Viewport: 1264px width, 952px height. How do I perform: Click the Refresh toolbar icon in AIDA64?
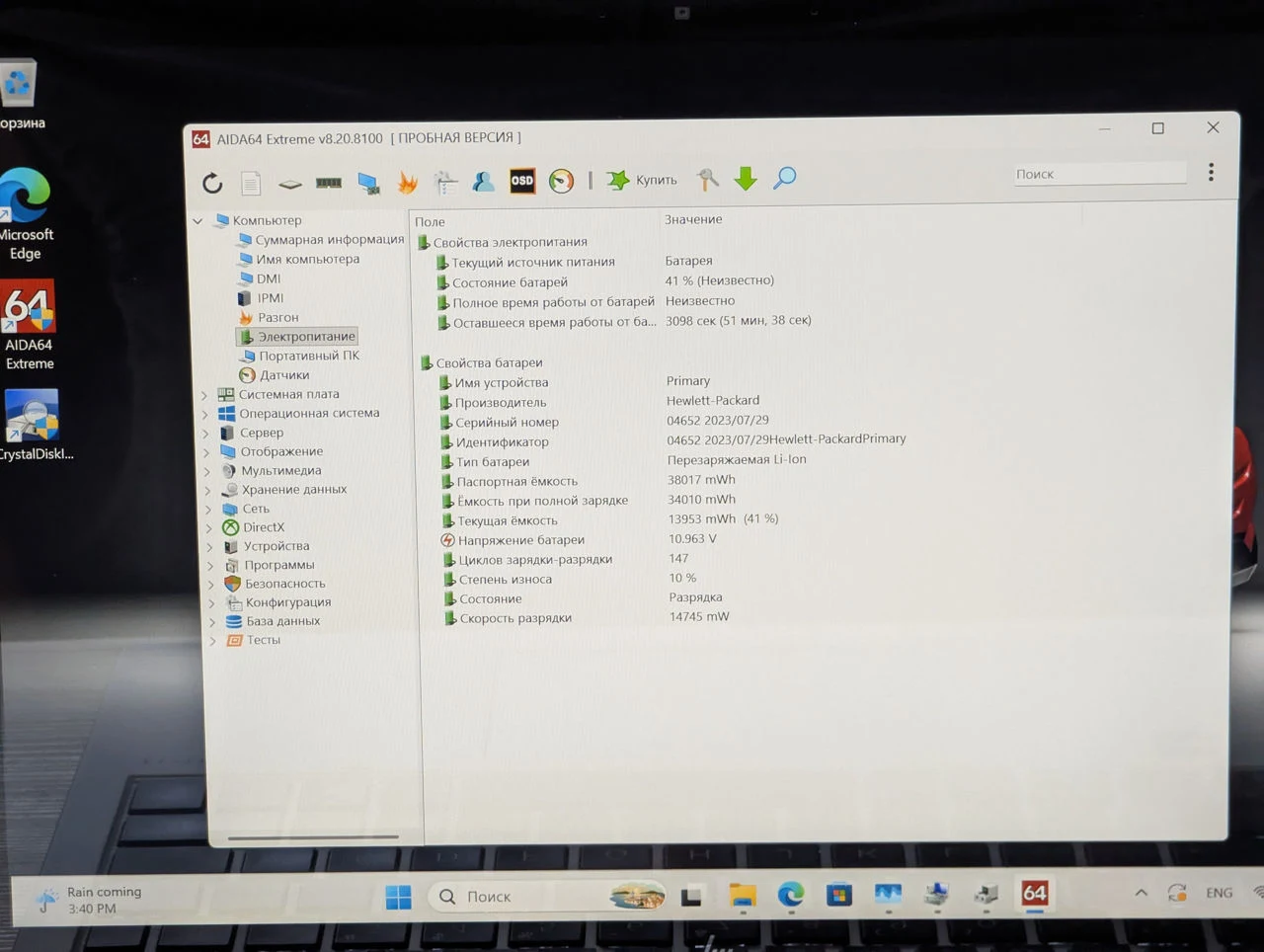tap(212, 183)
